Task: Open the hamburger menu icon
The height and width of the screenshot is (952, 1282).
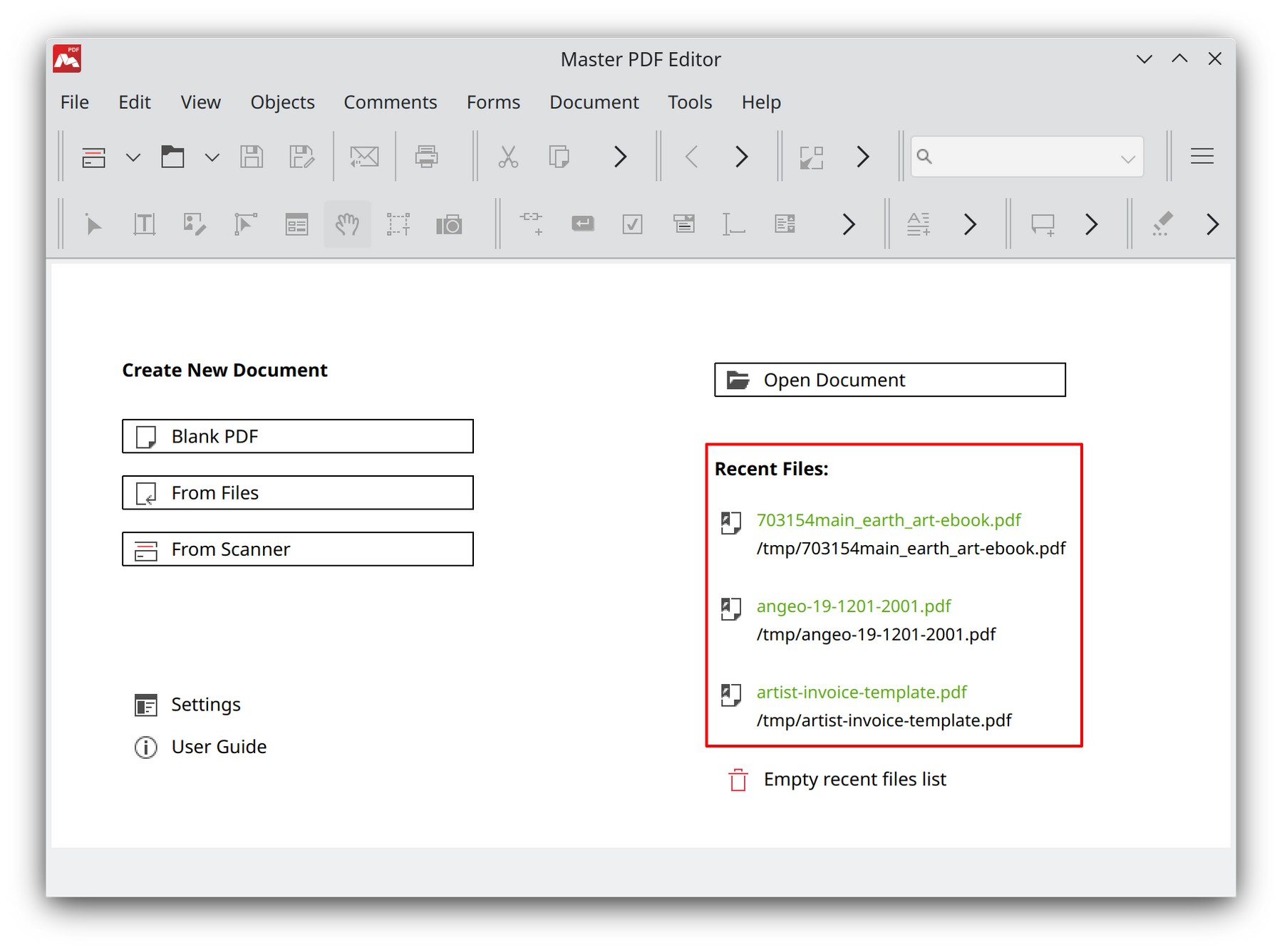Action: (1202, 157)
